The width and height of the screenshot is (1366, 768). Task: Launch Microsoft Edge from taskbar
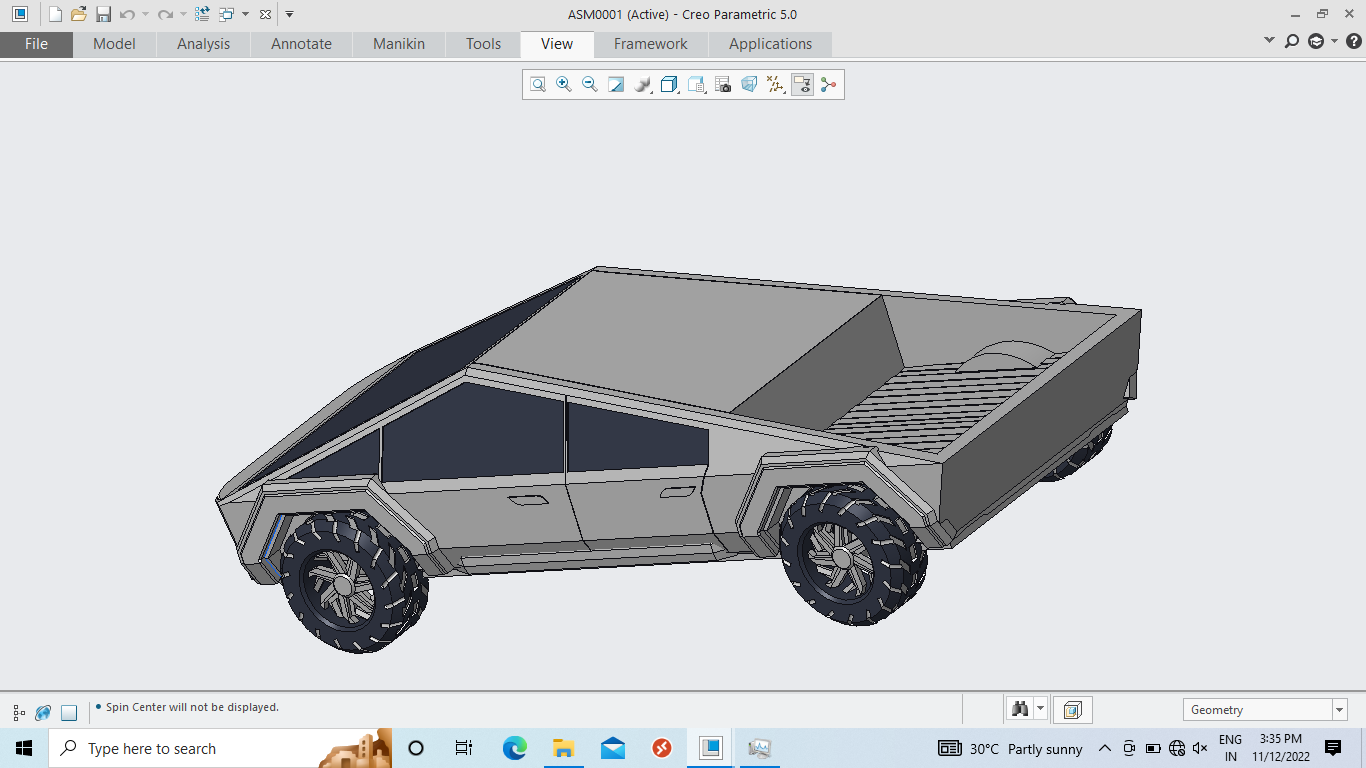pos(514,748)
